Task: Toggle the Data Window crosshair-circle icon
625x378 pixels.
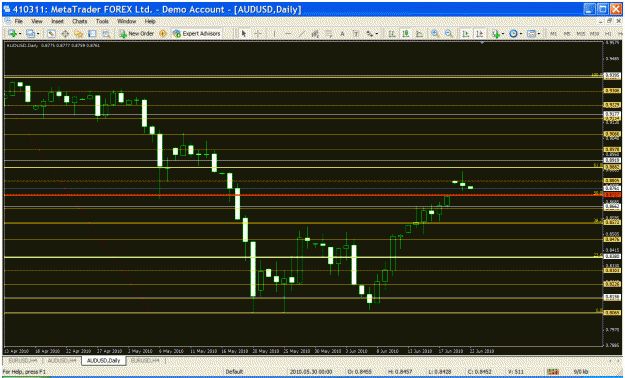Action: coord(65,34)
